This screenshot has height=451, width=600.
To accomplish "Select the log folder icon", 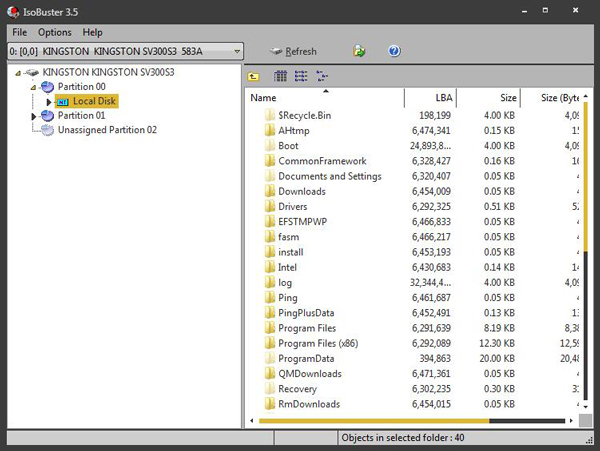I will pos(270,282).
